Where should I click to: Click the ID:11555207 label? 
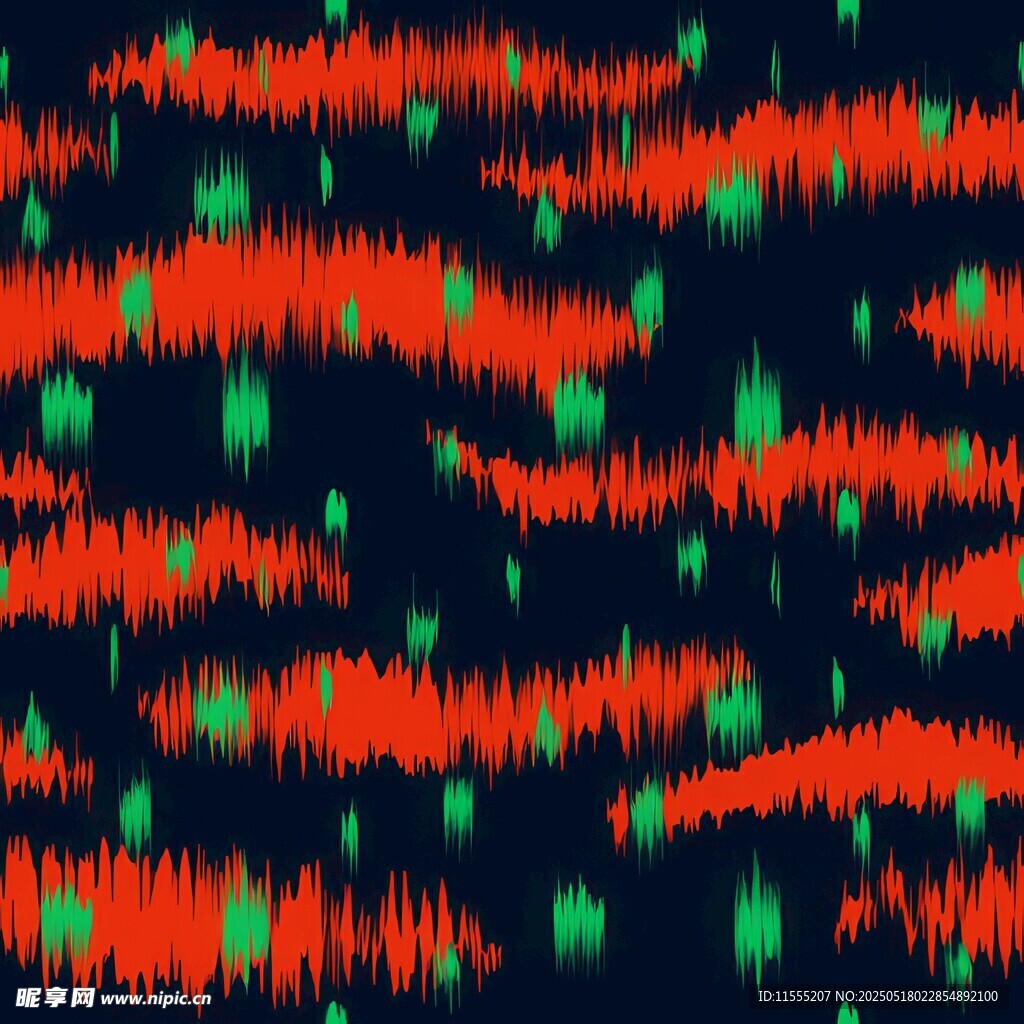(792, 996)
